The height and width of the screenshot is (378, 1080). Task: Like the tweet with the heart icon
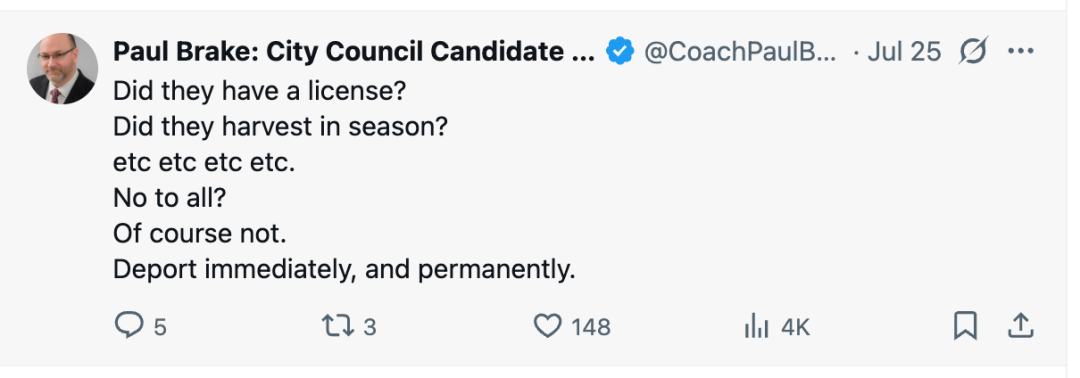tap(548, 326)
